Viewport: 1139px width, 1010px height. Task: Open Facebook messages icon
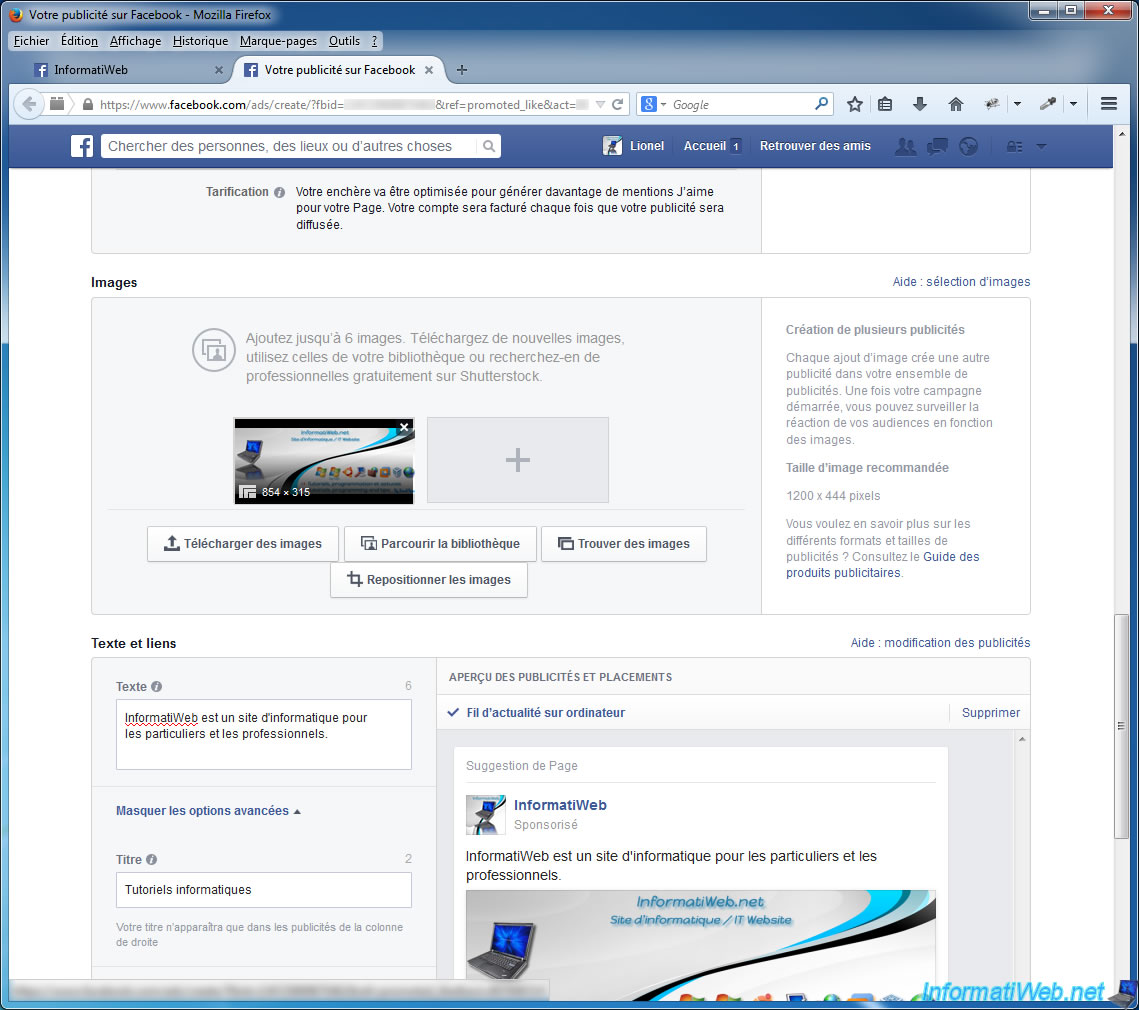tap(937, 147)
